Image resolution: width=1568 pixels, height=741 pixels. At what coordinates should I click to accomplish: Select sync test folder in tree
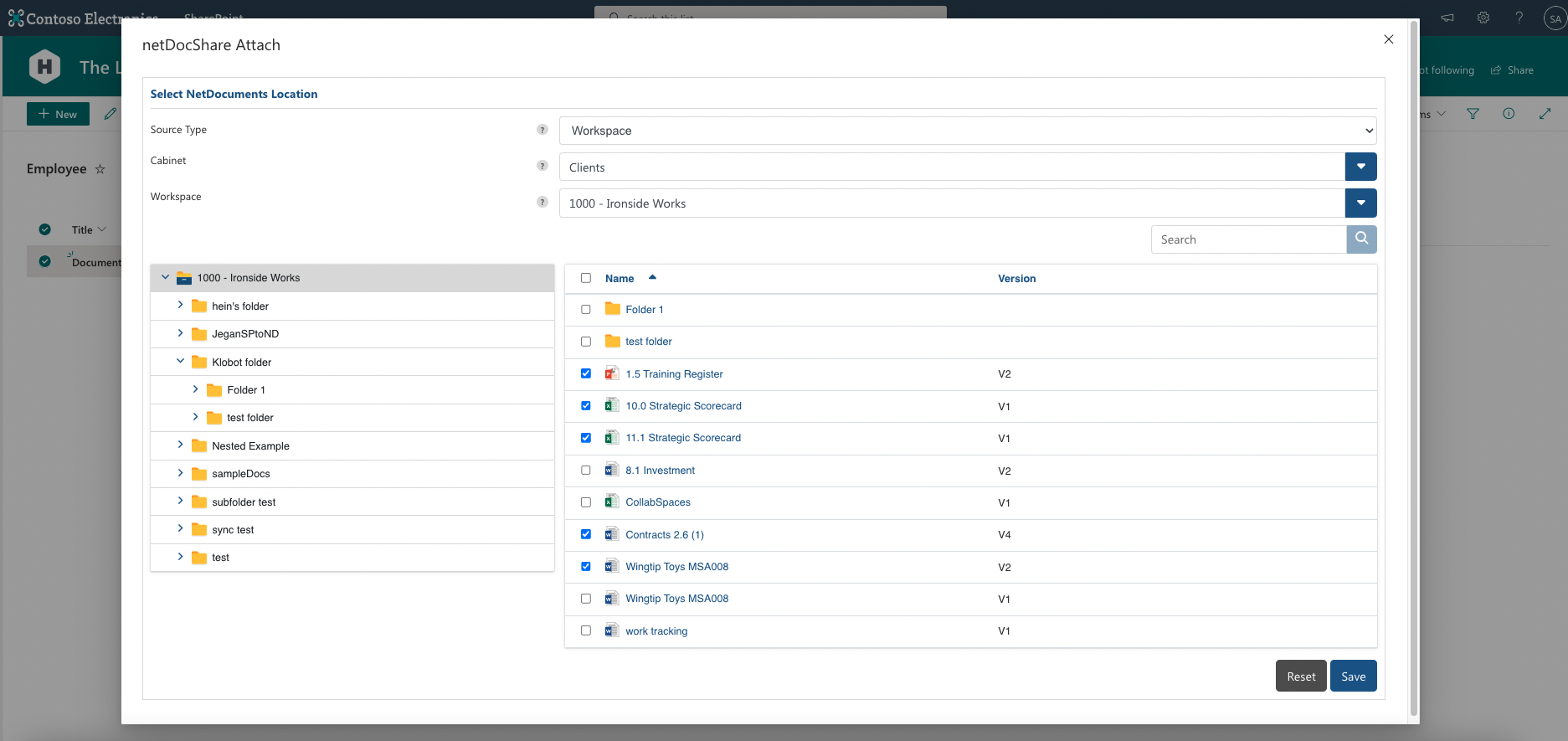coord(233,530)
